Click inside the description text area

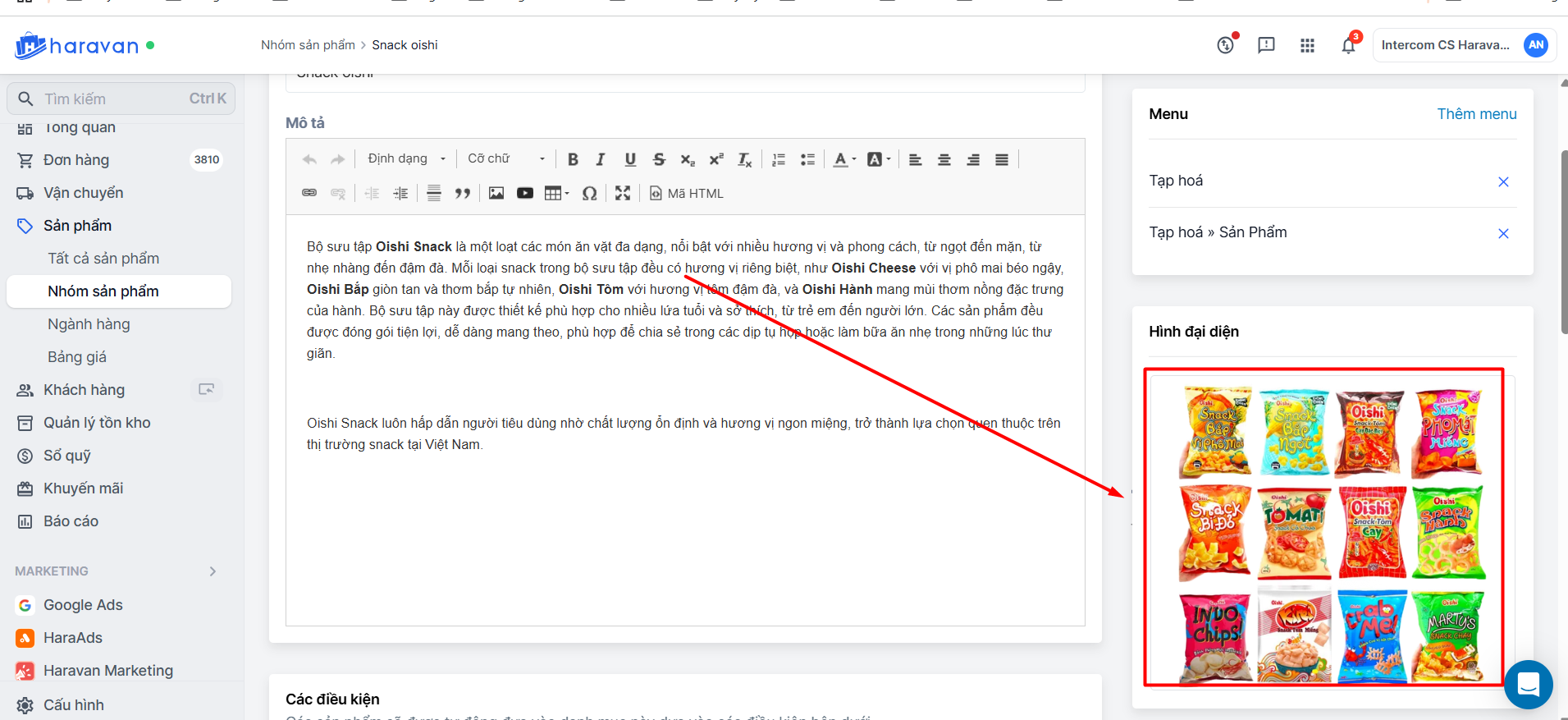click(x=685, y=420)
